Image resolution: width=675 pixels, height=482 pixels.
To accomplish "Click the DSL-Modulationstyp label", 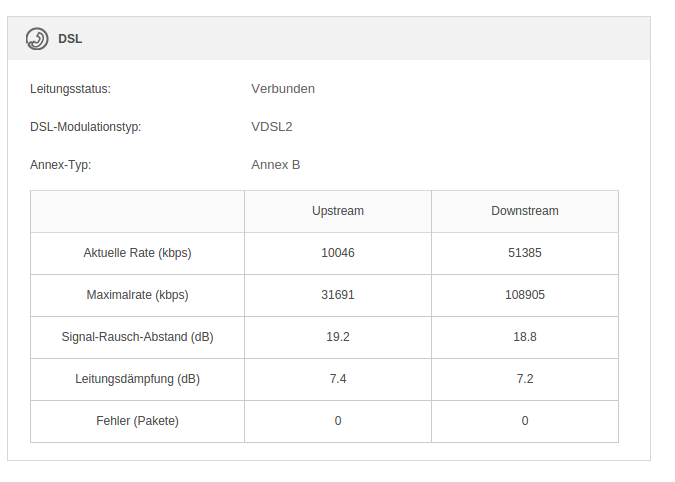I will (86, 127).
